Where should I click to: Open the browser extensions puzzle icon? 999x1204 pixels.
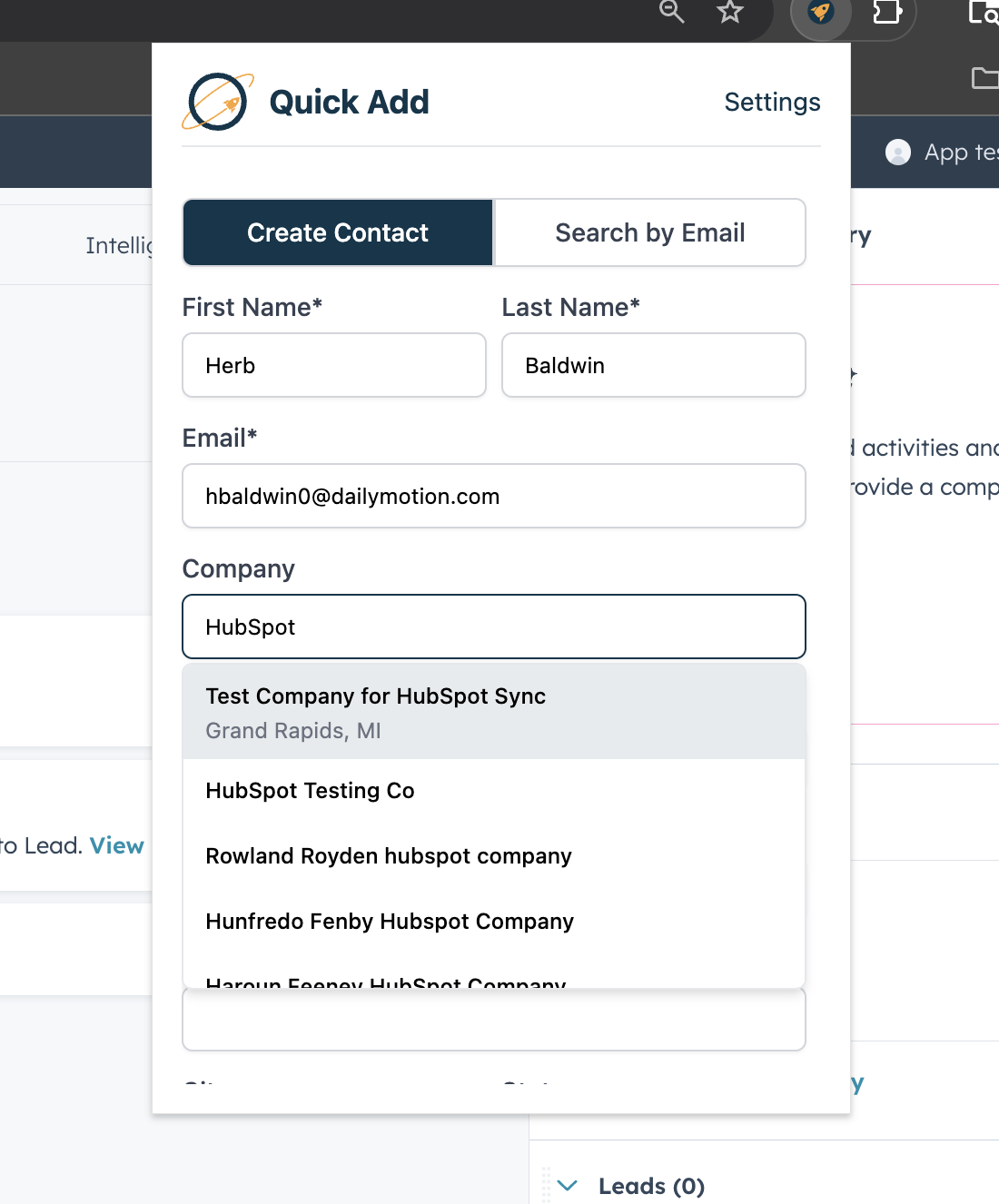pos(886,12)
